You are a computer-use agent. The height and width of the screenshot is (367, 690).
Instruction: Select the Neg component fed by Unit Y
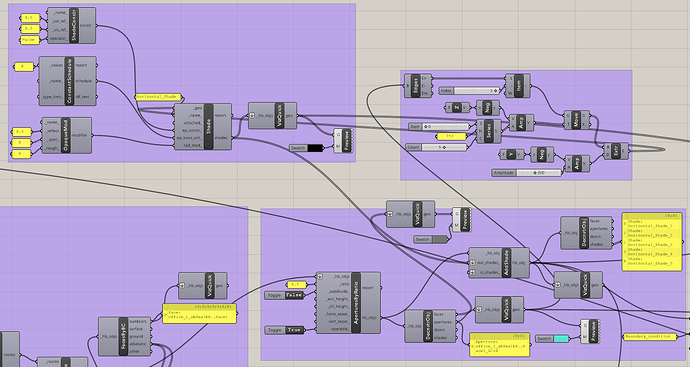[x=542, y=154]
